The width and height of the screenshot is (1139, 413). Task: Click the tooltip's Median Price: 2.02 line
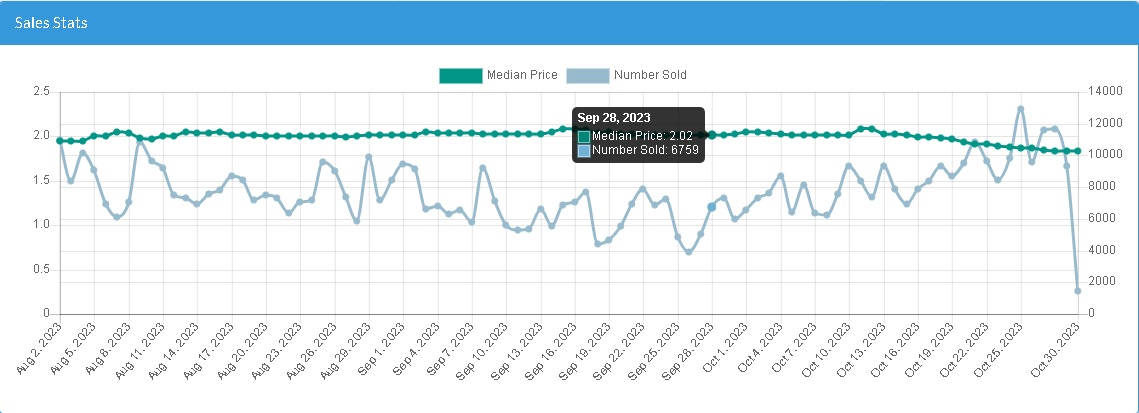pyautogui.click(x=642, y=135)
